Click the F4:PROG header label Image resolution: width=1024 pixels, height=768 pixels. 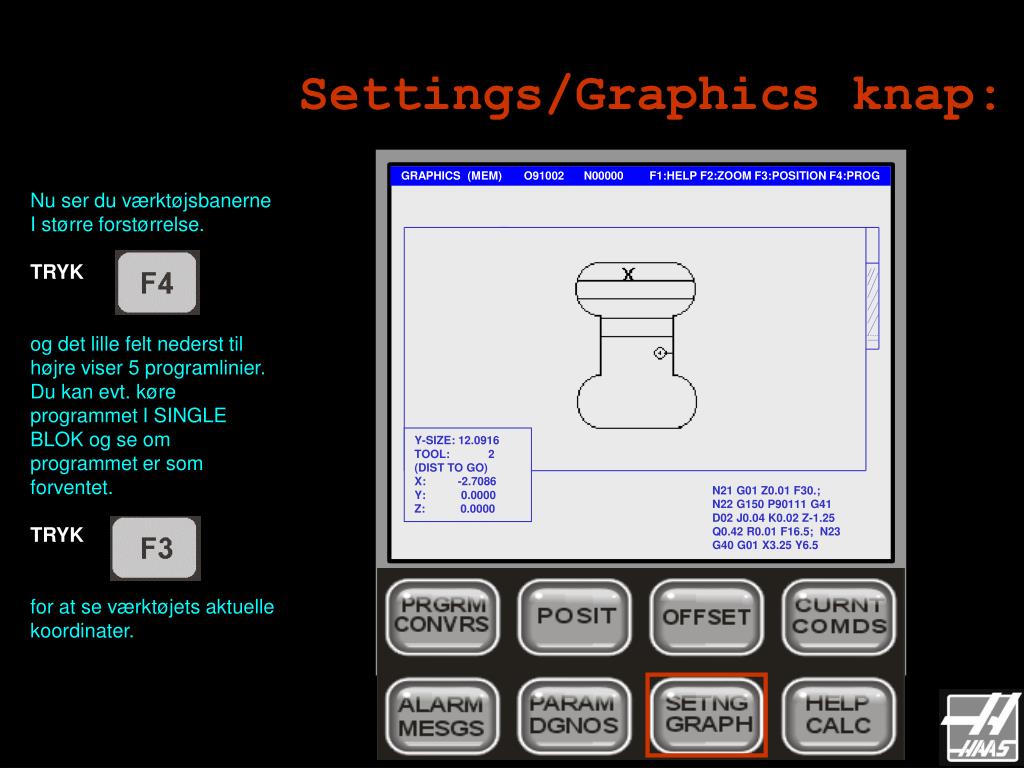(x=854, y=176)
